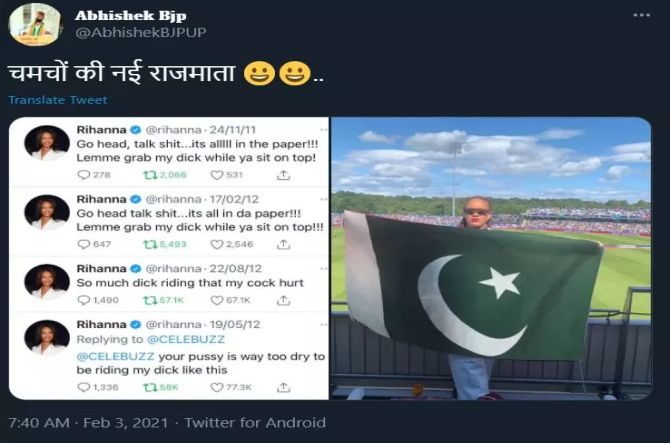Click the Abhishek Bjp display name

click(x=131, y=15)
